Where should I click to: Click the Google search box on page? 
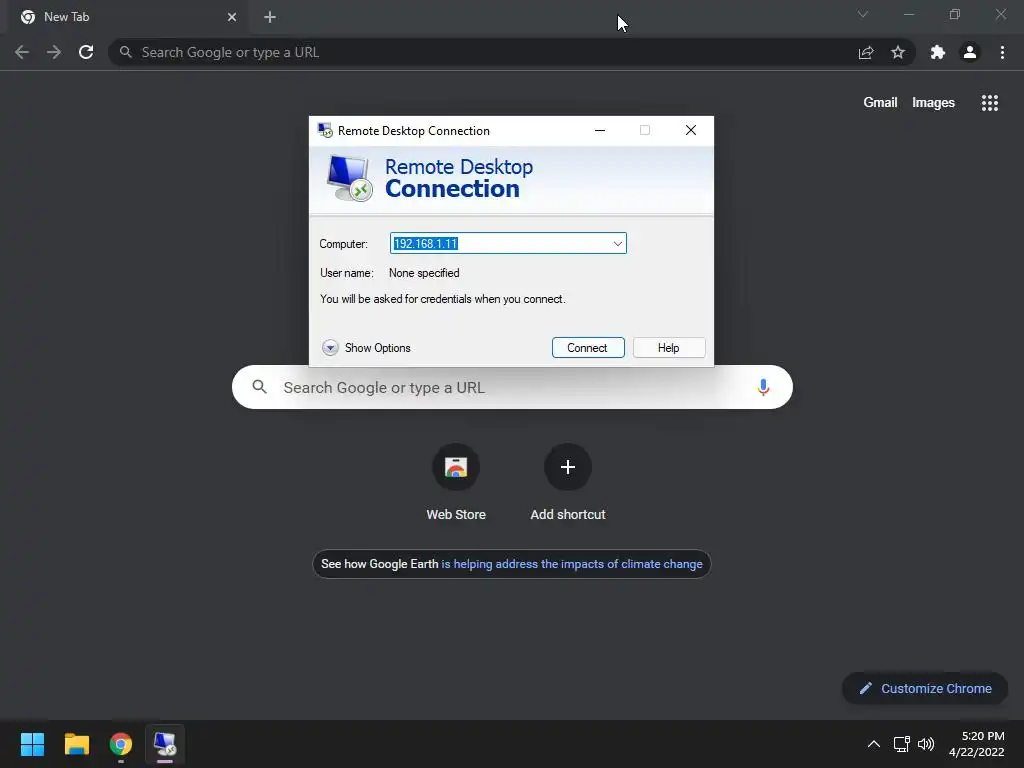(512, 387)
